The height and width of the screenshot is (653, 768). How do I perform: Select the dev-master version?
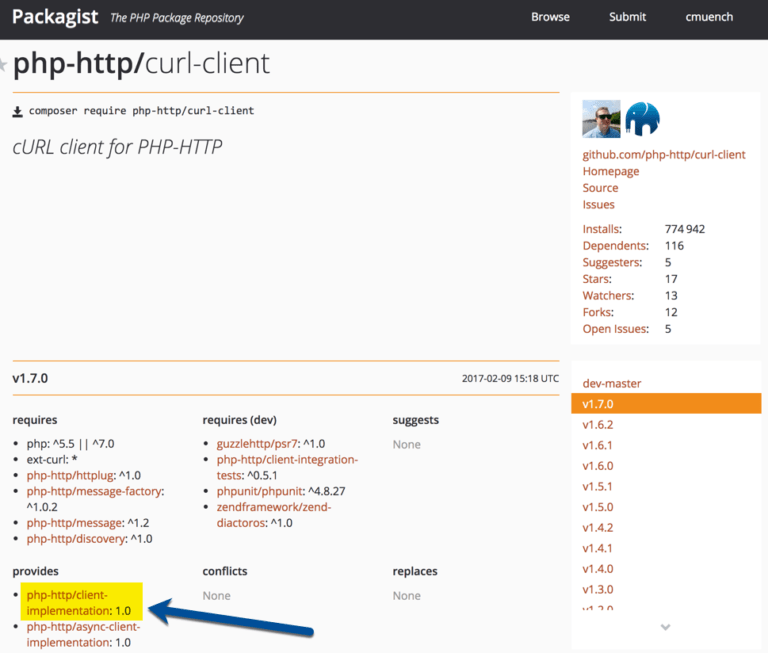[612, 384]
